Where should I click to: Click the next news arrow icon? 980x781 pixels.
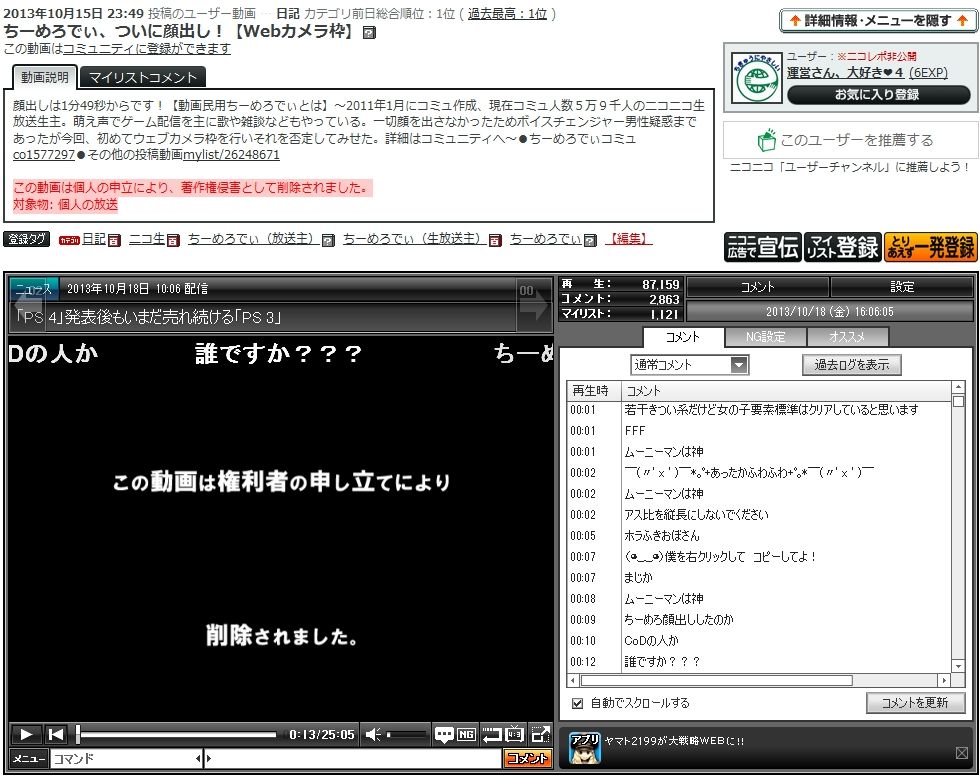pos(533,306)
